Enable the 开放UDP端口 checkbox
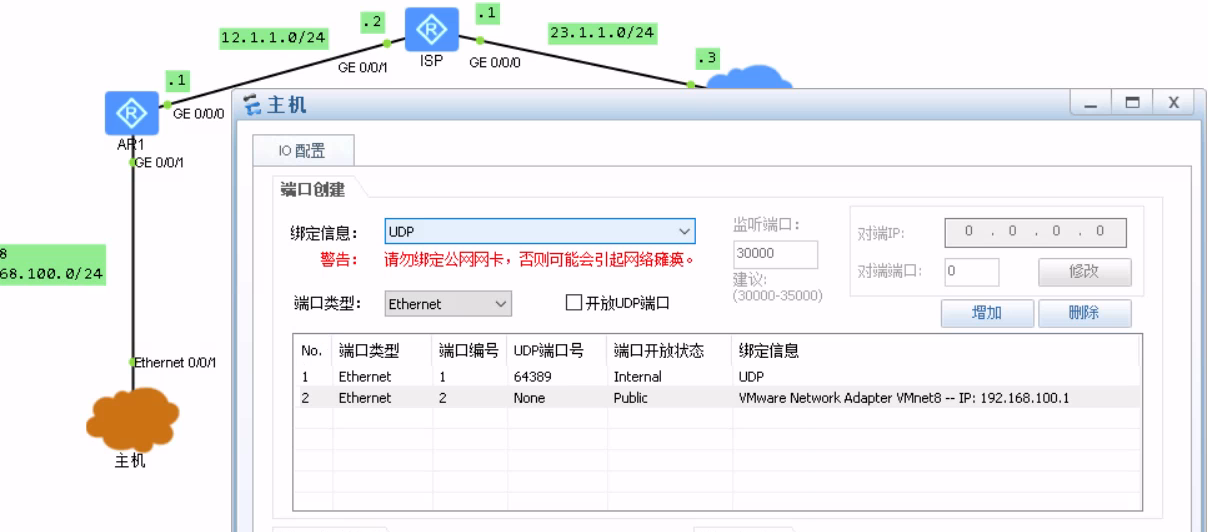 (574, 303)
